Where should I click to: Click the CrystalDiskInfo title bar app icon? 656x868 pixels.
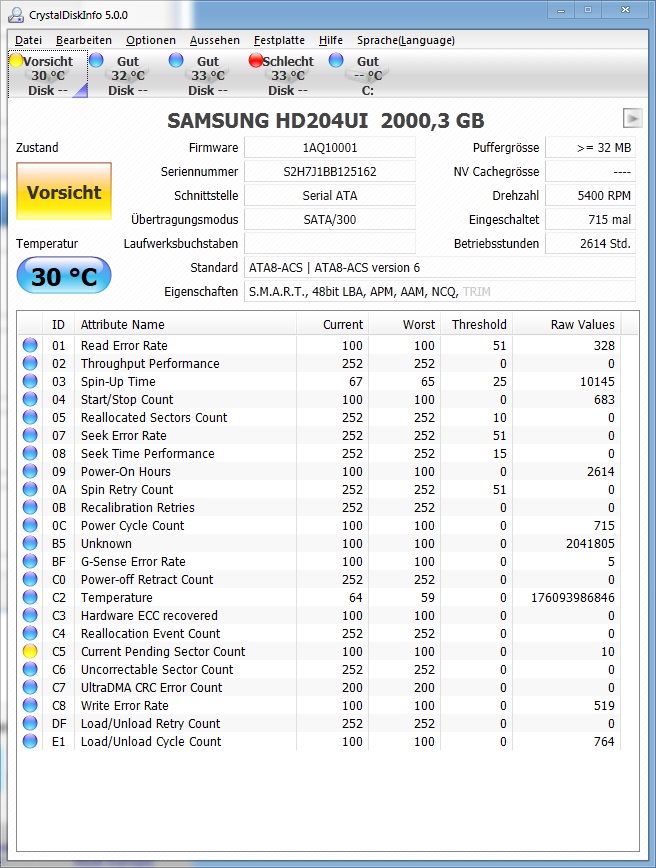(16, 15)
